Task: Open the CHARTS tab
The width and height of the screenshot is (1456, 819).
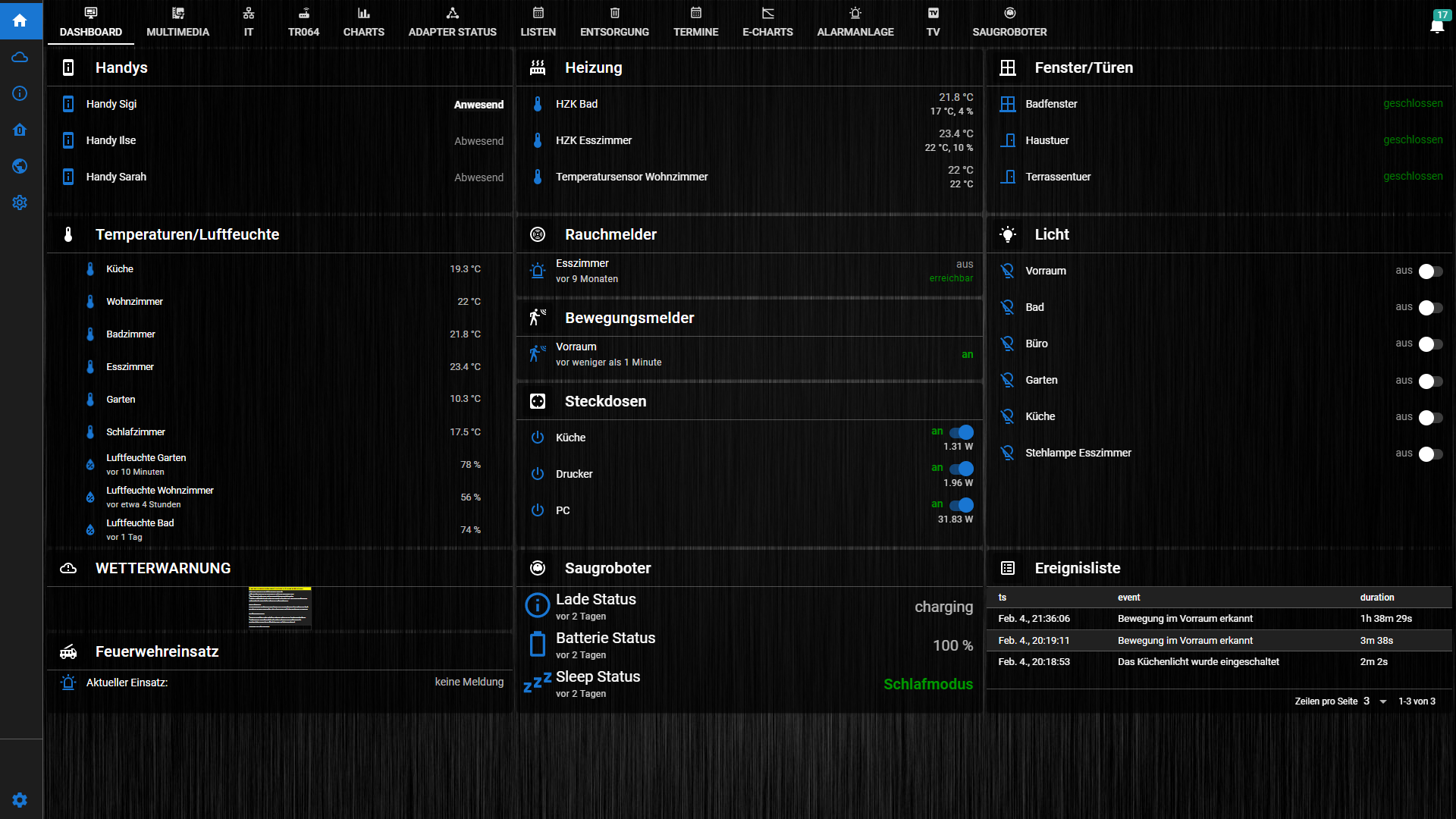Action: pos(364,22)
